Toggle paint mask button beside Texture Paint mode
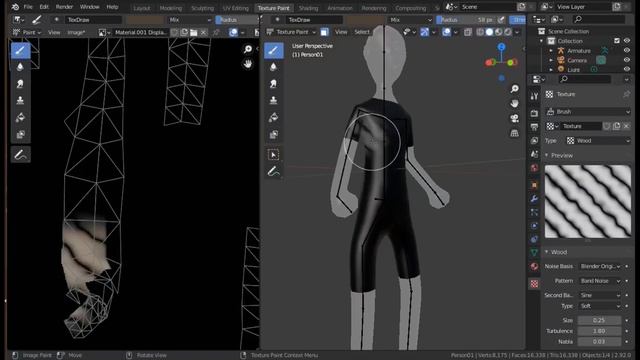The height and width of the screenshot is (360, 640). pos(324,32)
